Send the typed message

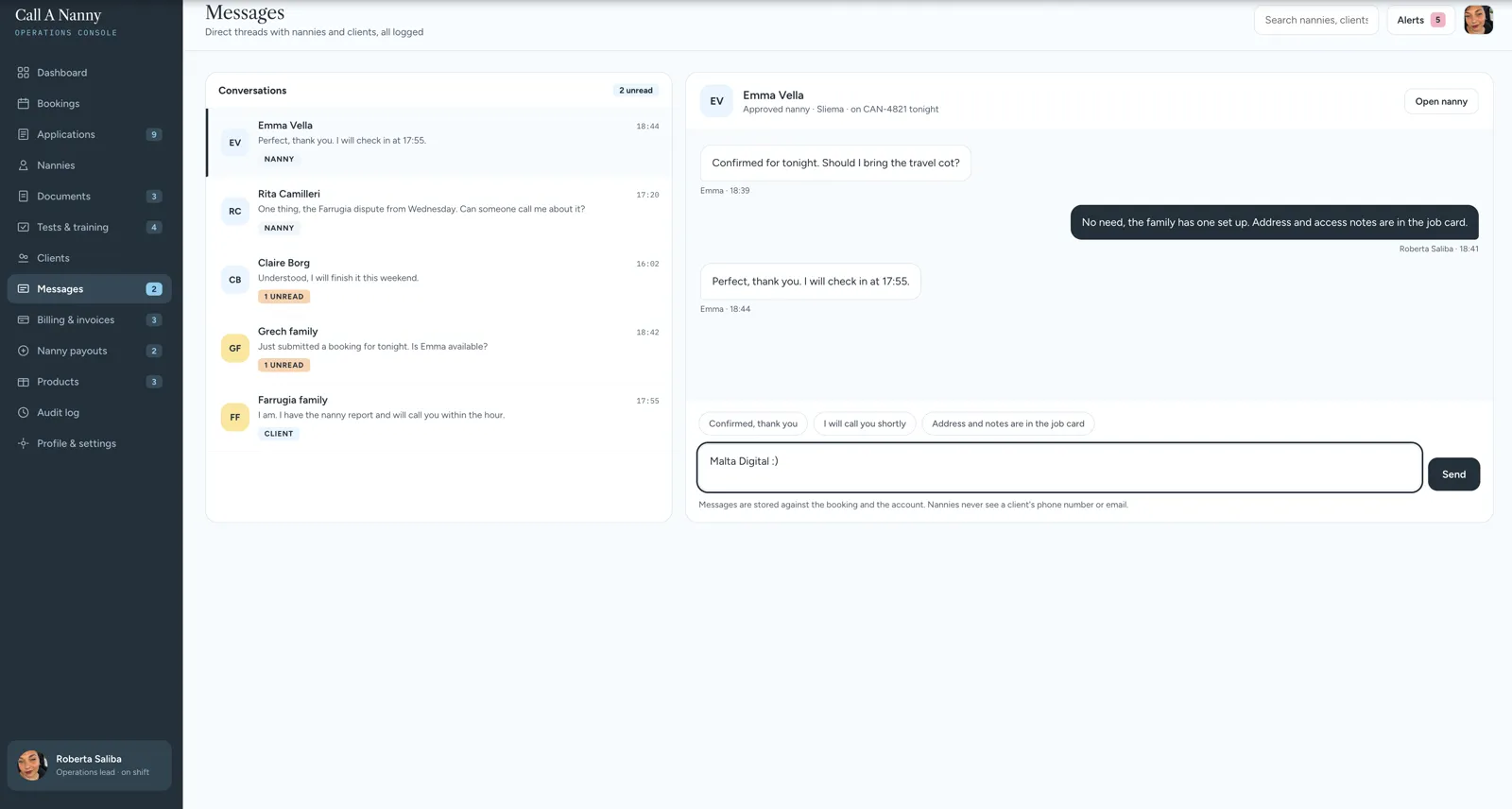click(x=1453, y=474)
